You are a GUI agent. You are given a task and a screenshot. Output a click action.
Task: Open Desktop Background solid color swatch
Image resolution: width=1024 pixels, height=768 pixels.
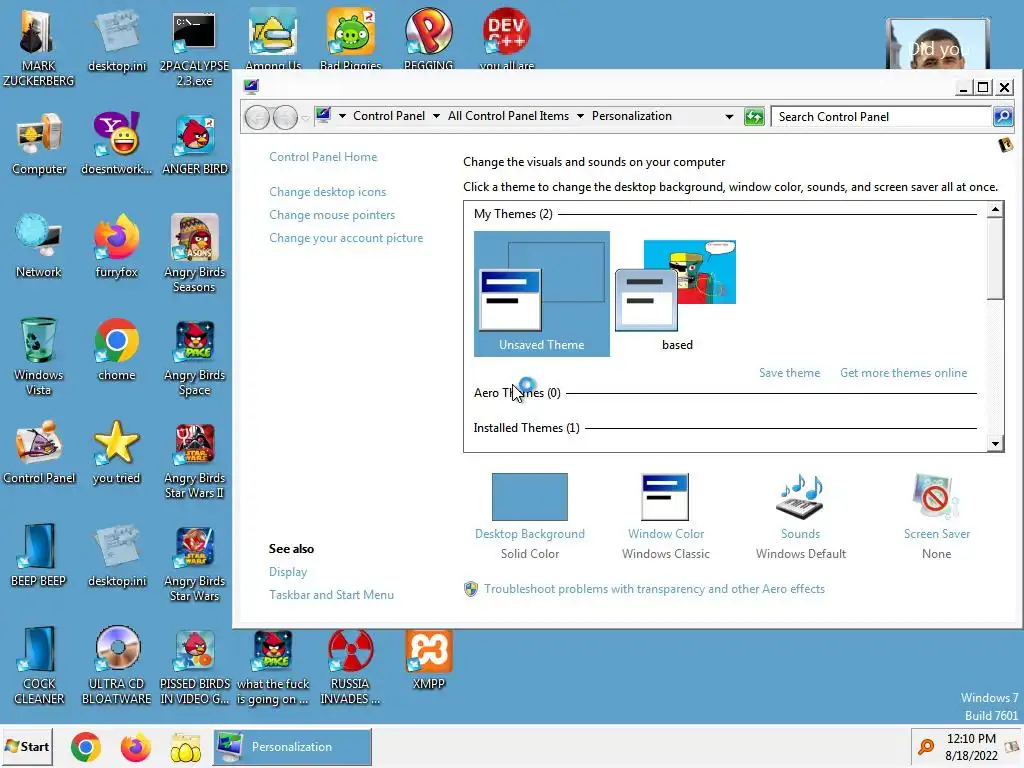530,497
